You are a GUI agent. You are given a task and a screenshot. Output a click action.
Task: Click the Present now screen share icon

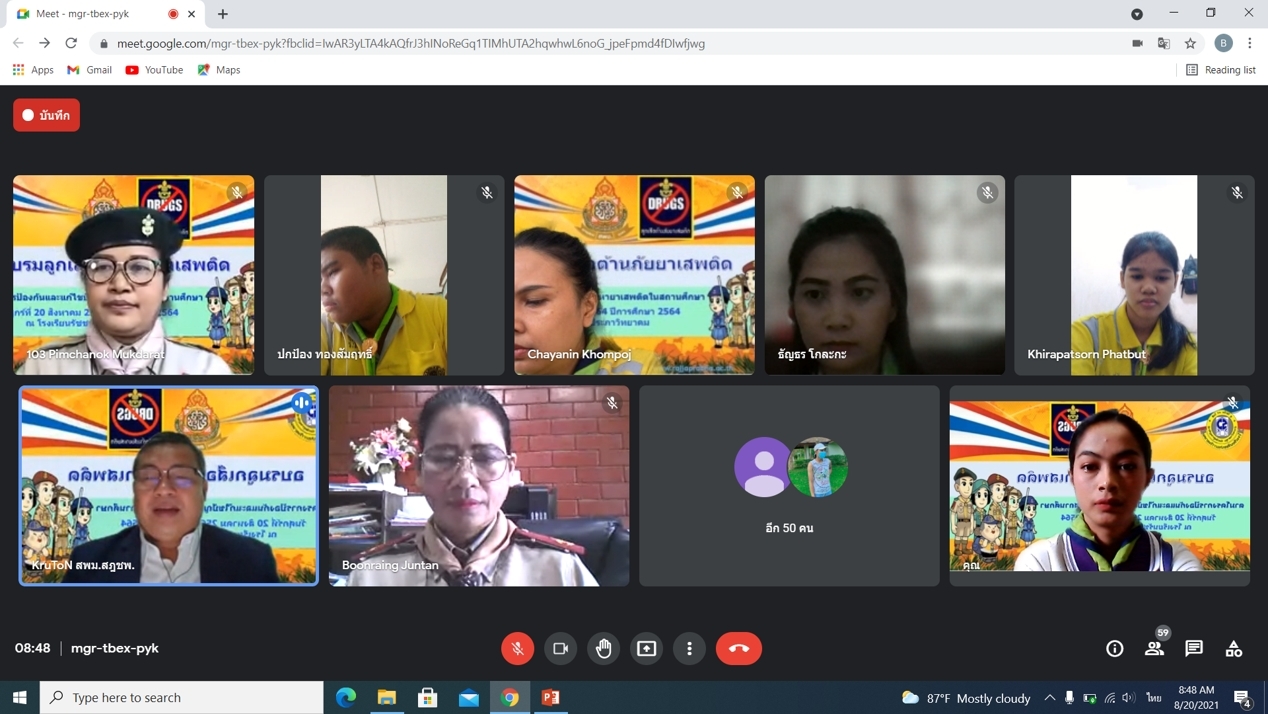coord(647,648)
